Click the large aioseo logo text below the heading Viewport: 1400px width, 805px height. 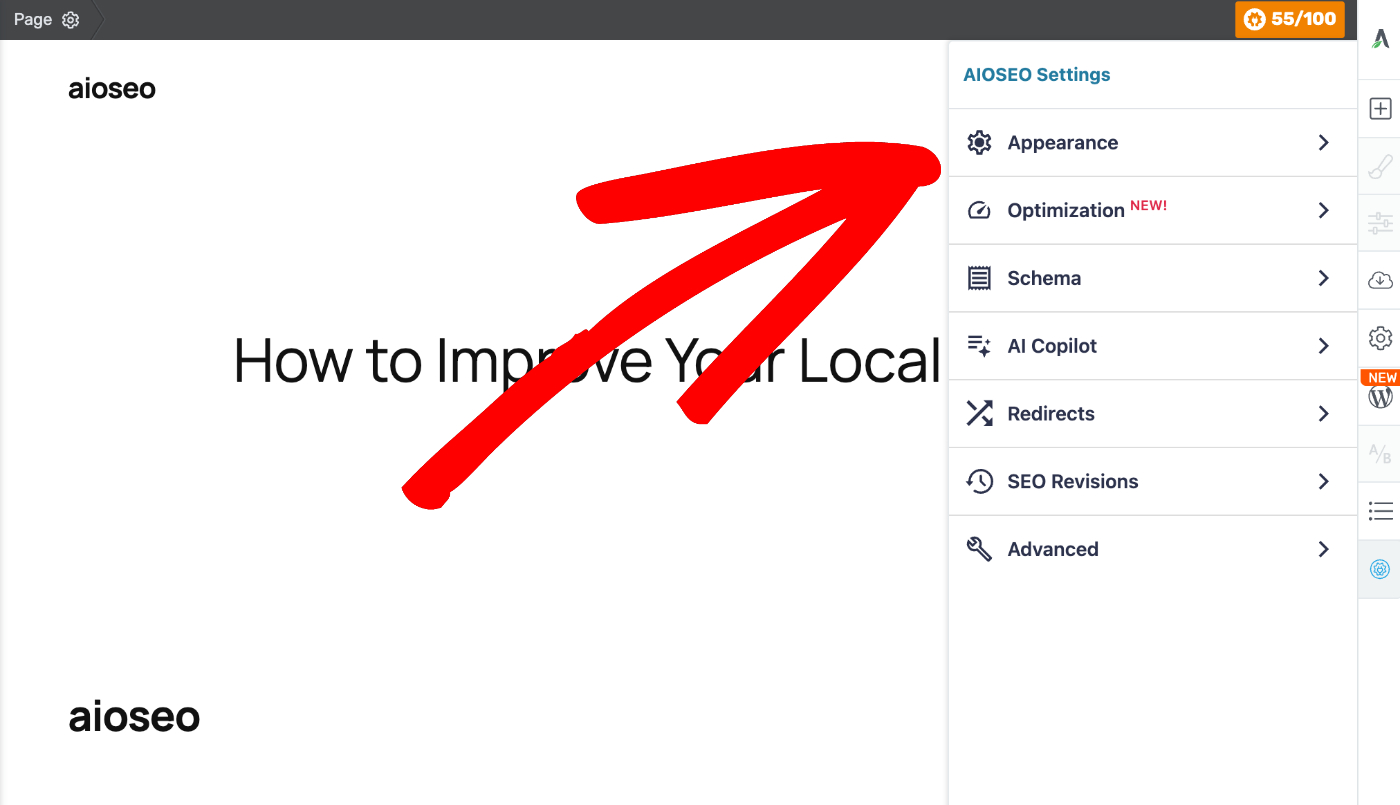click(x=134, y=717)
